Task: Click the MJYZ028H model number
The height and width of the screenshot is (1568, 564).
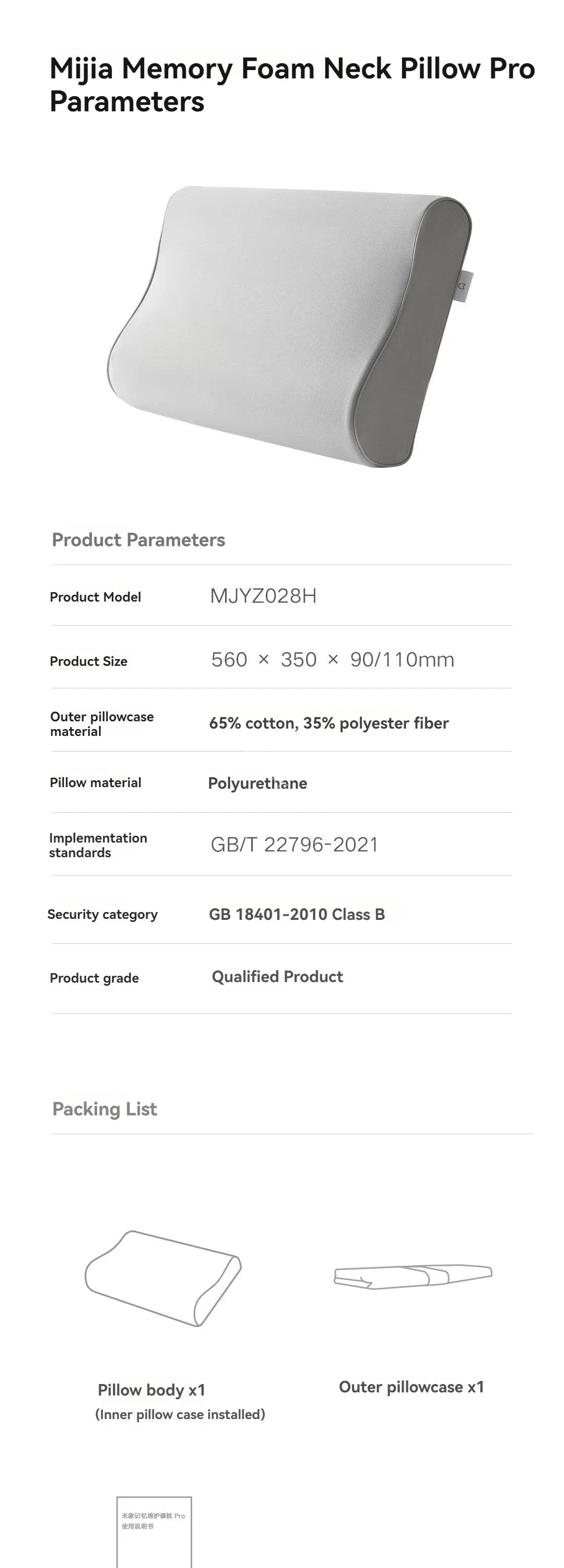Action: pyautogui.click(x=263, y=596)
